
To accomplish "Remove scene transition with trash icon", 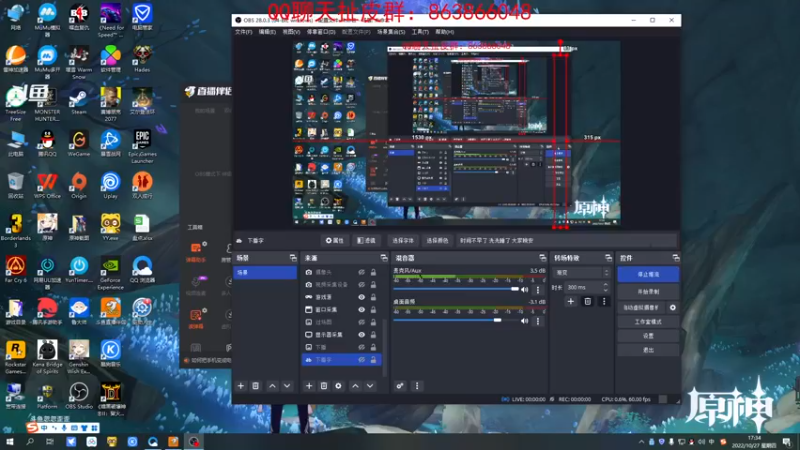I will click(587, 302).
